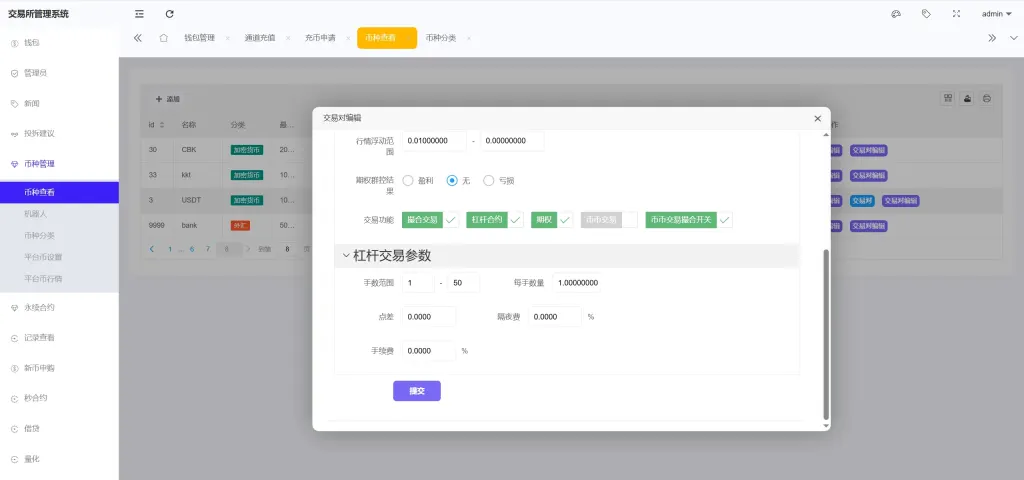The height and width of the screenshot is (480, 1024).
Task: Click the print icon above table
Action: [x=987, y=98]
